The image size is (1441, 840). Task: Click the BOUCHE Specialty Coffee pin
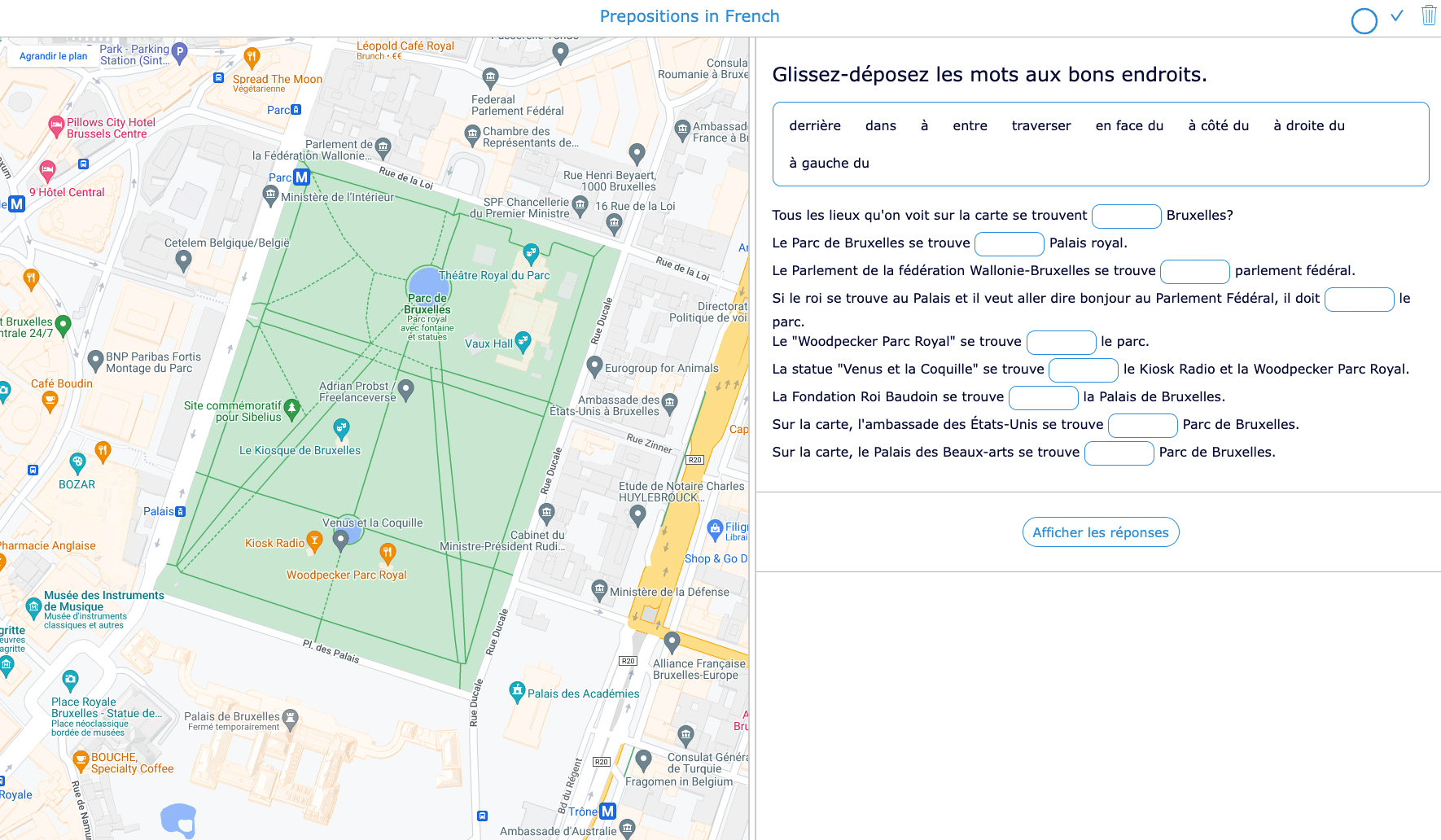[x=81, y=762]
